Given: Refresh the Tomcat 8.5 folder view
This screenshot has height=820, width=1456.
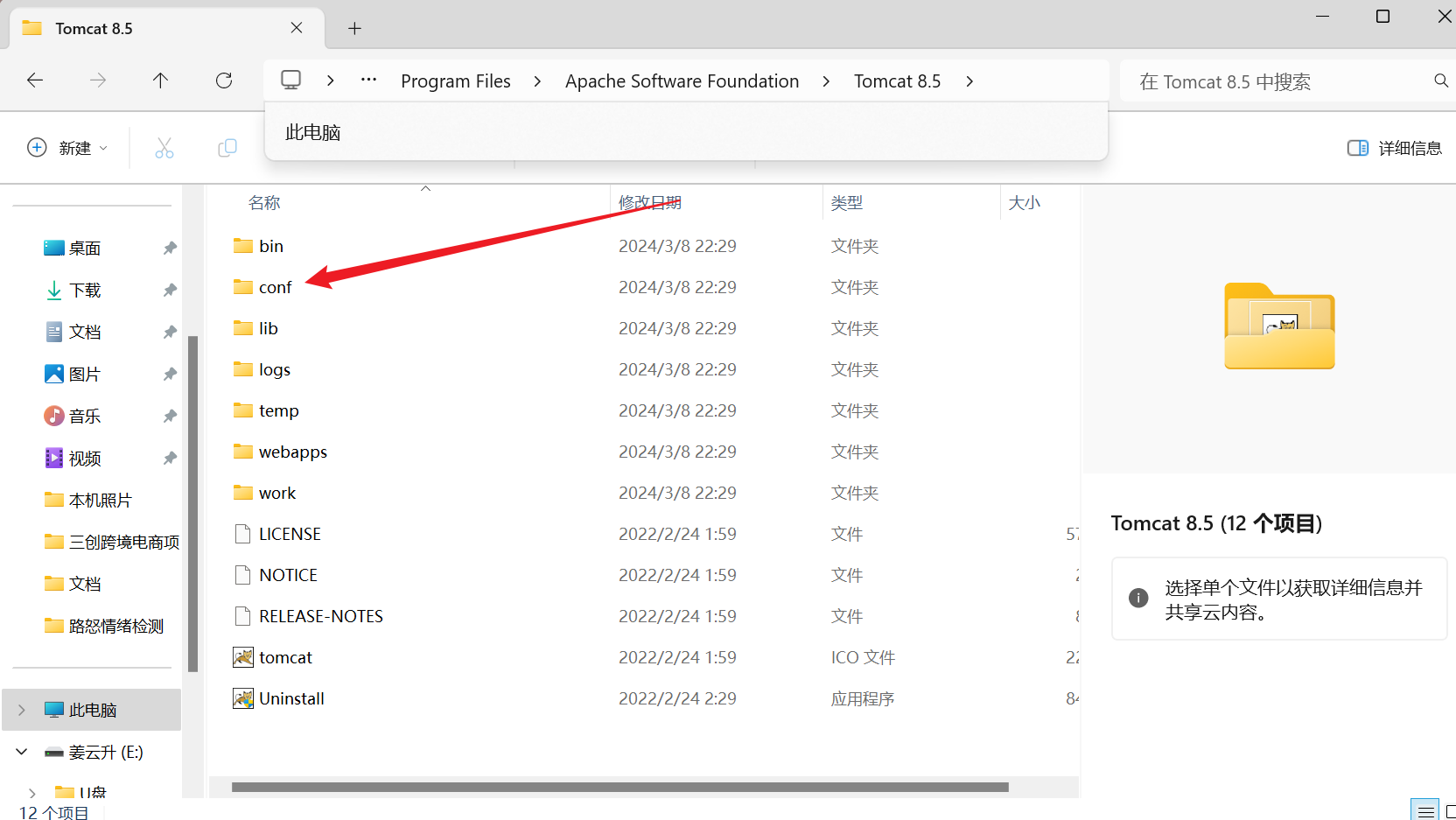Looking at the screenshot, I should [224, 81].
